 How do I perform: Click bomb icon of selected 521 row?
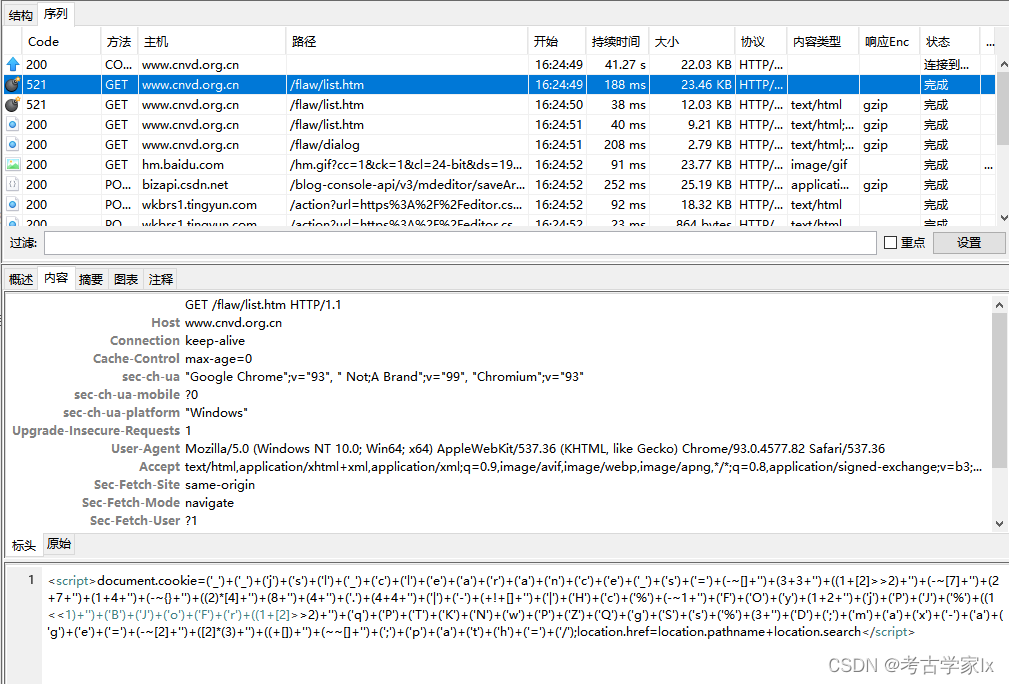(x=13, y=84)
